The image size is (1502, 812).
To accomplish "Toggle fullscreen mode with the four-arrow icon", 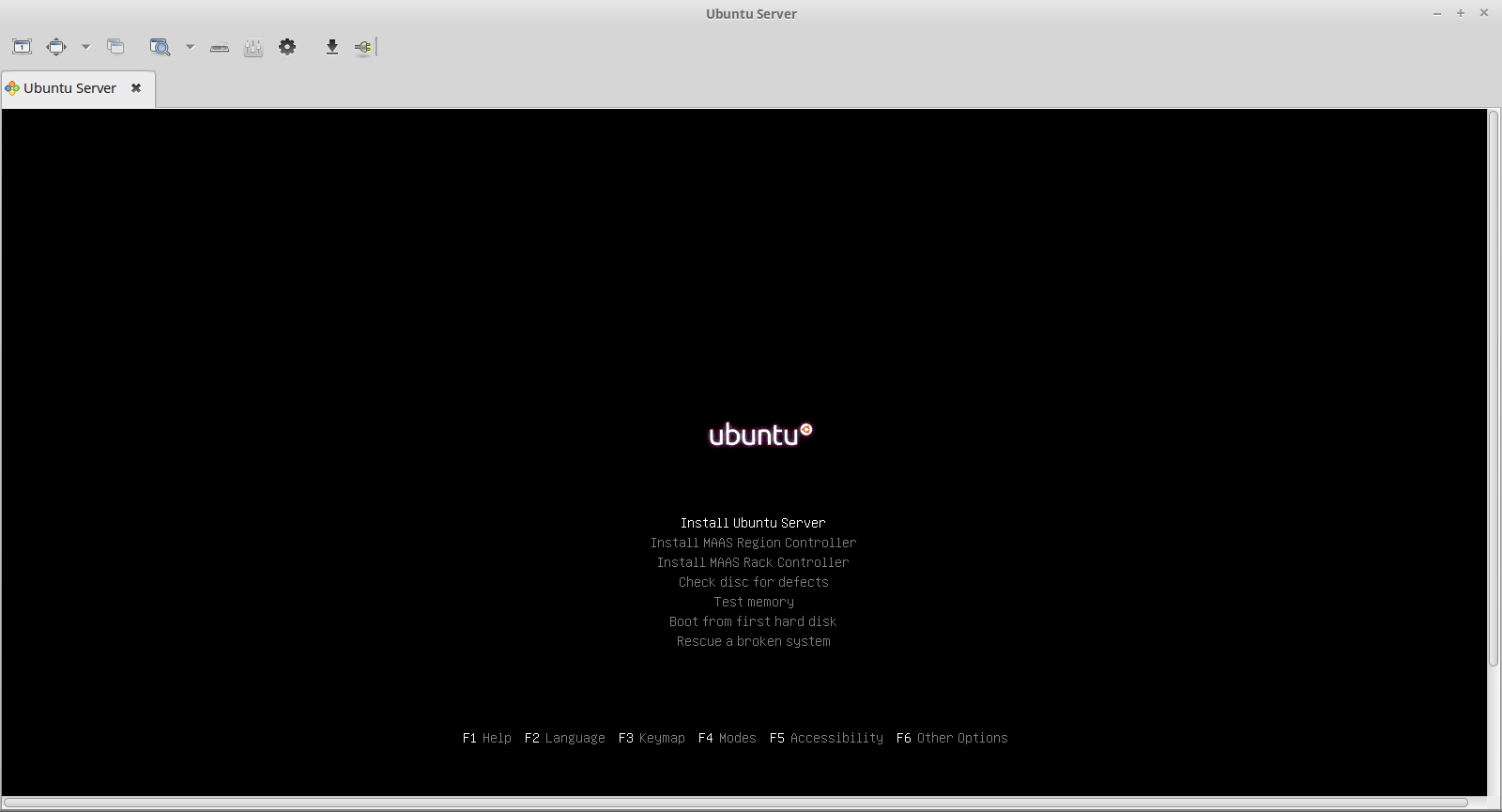I will click(56, 47).
